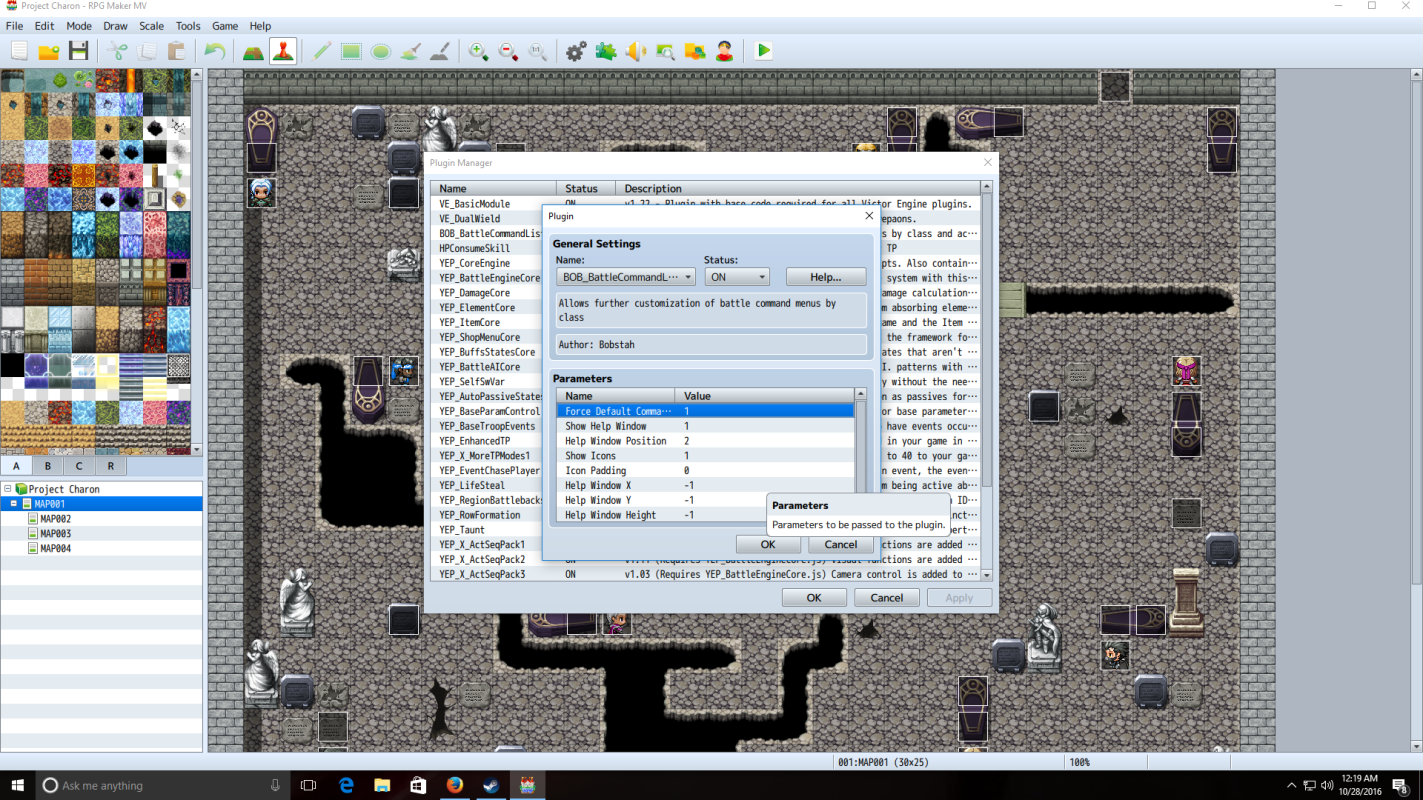Select MAP004 in the map tree

(x=55, y=549)
